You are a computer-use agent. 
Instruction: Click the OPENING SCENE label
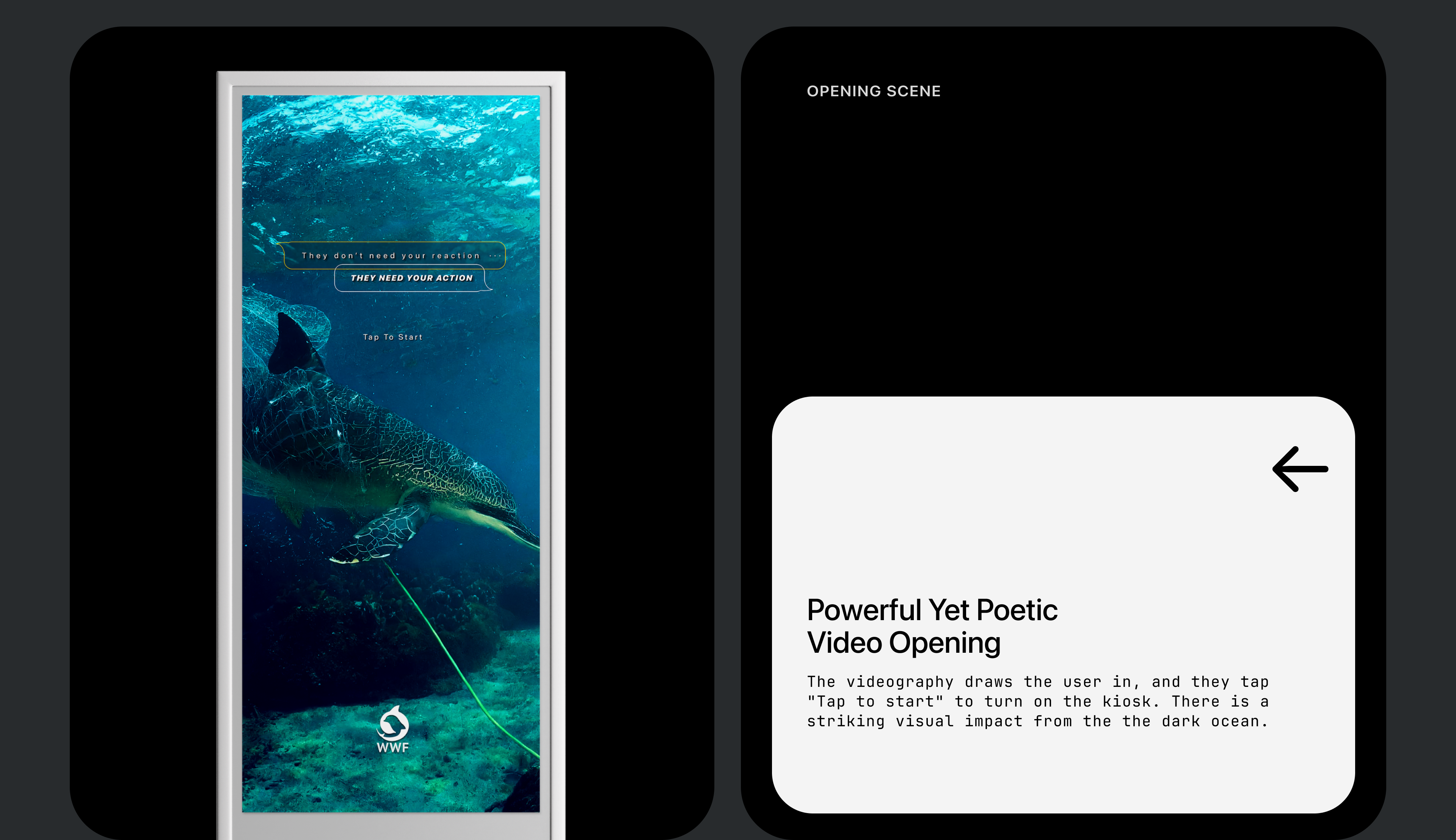[x=873, y=91]
